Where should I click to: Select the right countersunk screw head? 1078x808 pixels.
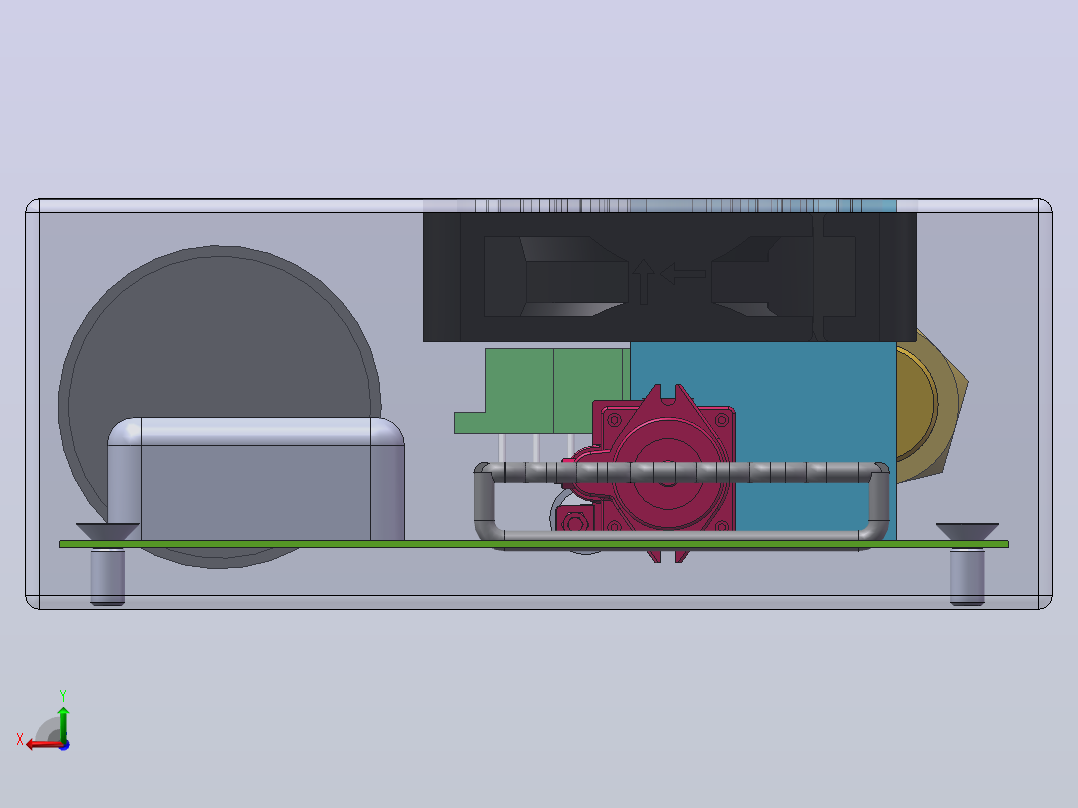pos(967,532)
